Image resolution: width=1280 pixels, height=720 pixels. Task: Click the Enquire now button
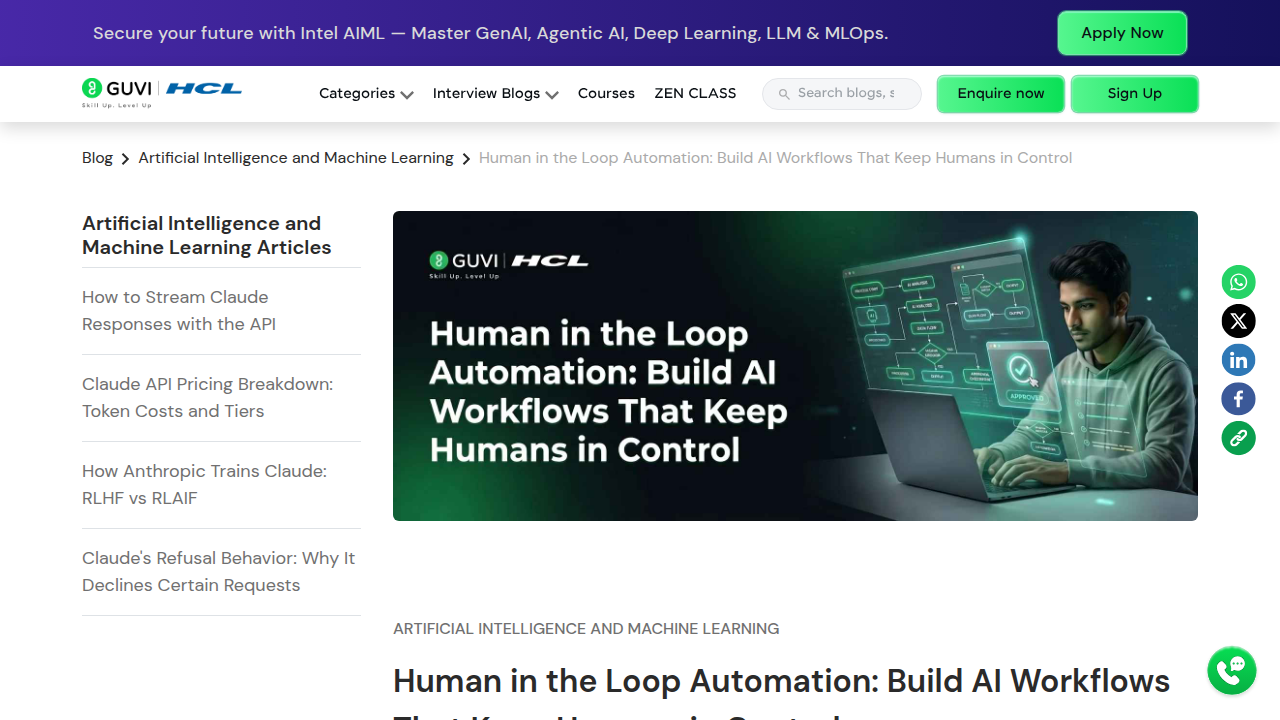(1001, 94)
